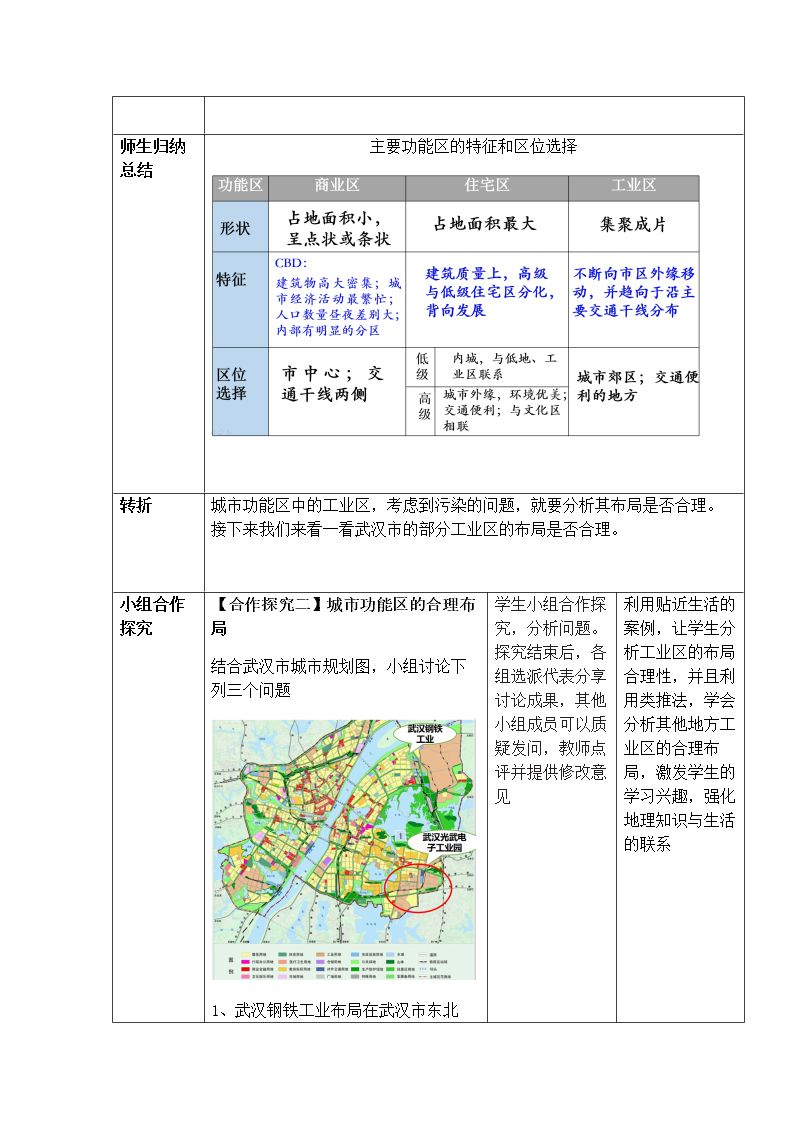Click the 占地面积最大 cell
The height and width of the screenshot is (1123, 794).
485,224
